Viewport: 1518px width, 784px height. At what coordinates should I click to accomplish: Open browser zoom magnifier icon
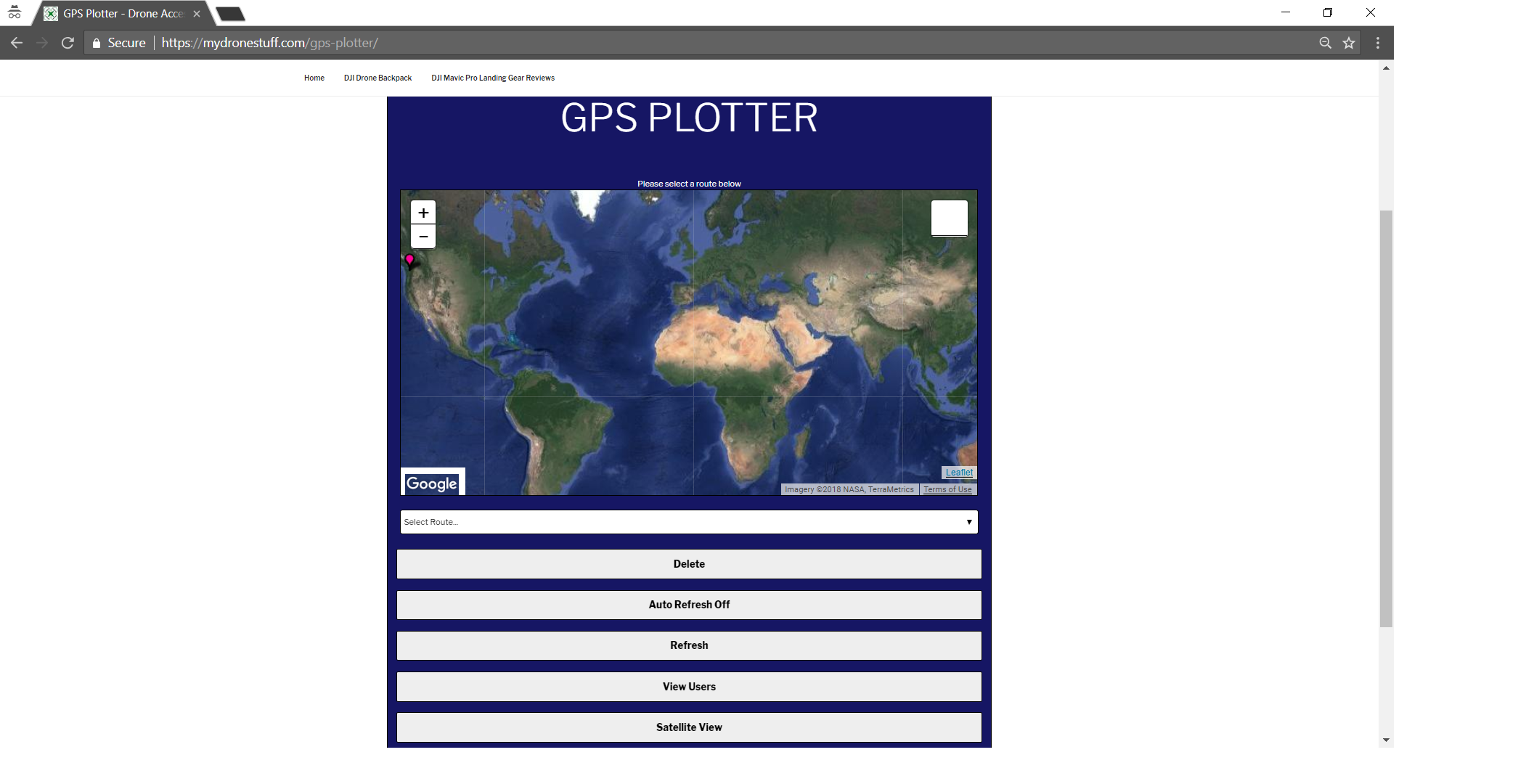click(x=1325, y=43)
